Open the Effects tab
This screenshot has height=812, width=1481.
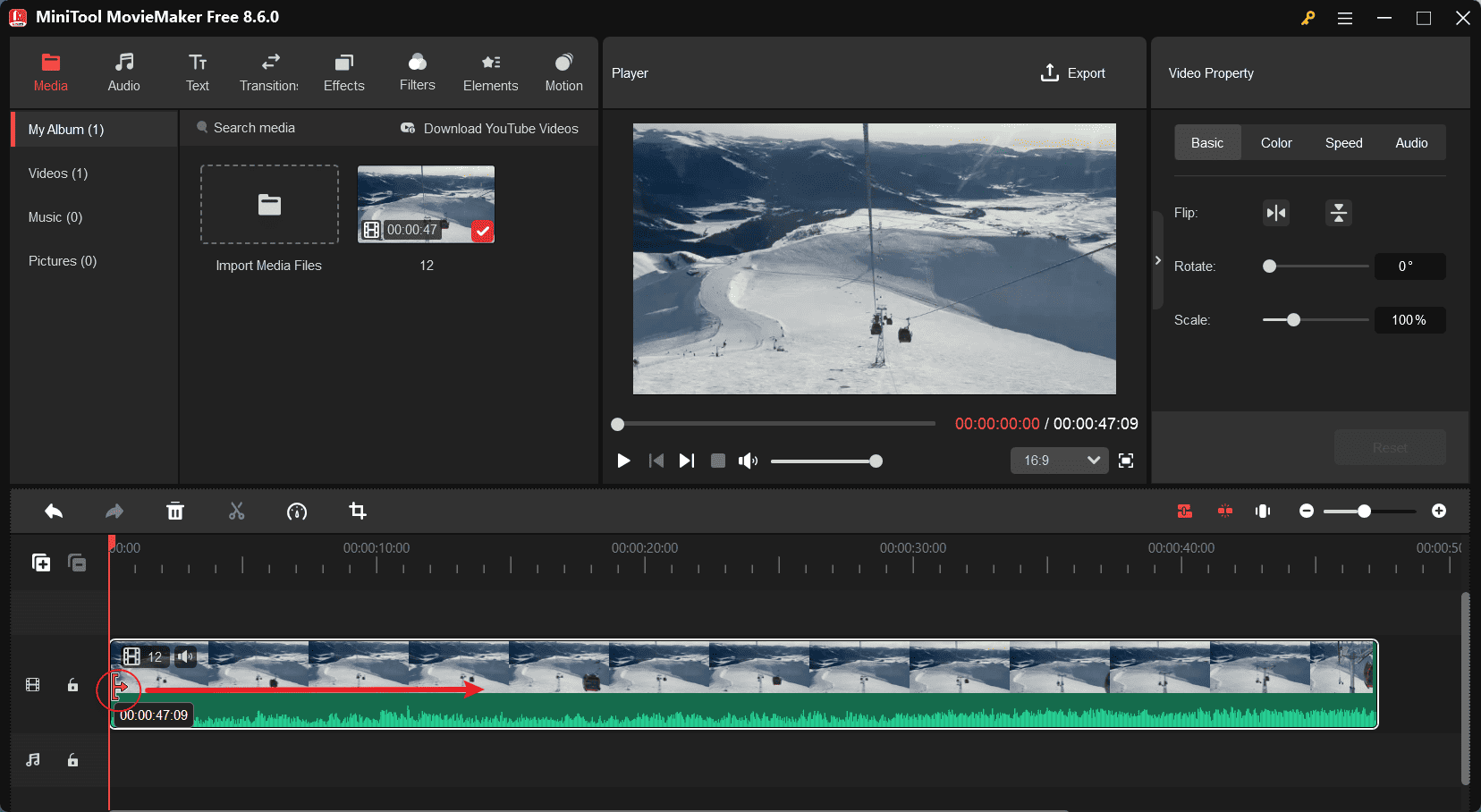[344, 73]
